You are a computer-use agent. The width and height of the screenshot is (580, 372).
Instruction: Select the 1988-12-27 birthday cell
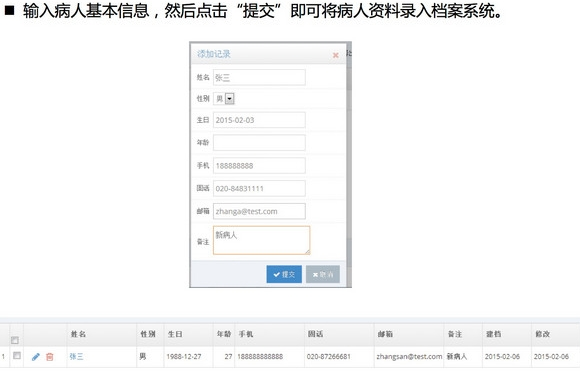point(184,357)
